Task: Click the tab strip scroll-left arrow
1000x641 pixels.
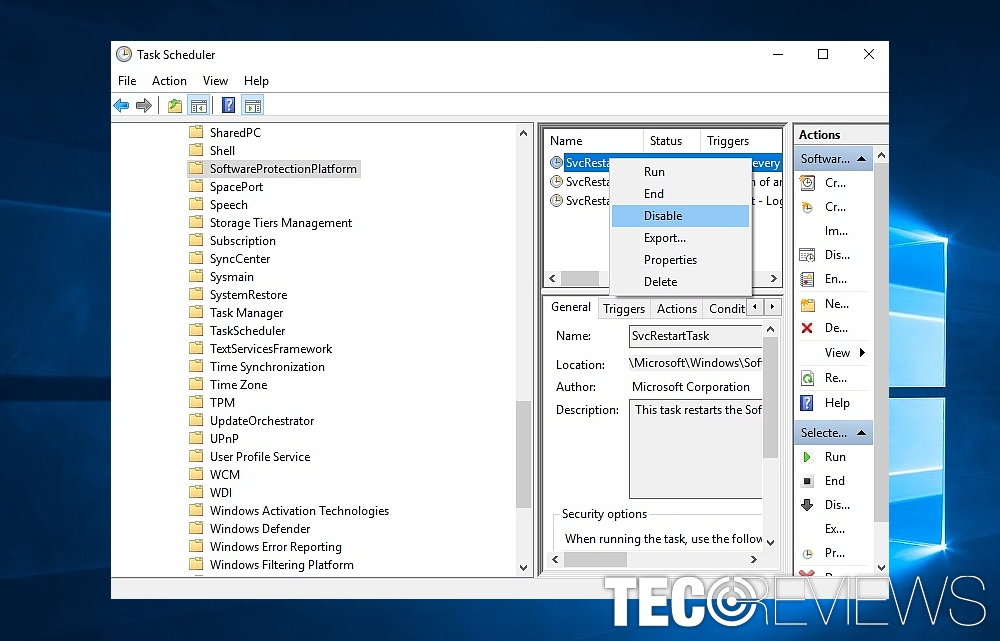Action: pyautogui.click(x=755, y=307)
